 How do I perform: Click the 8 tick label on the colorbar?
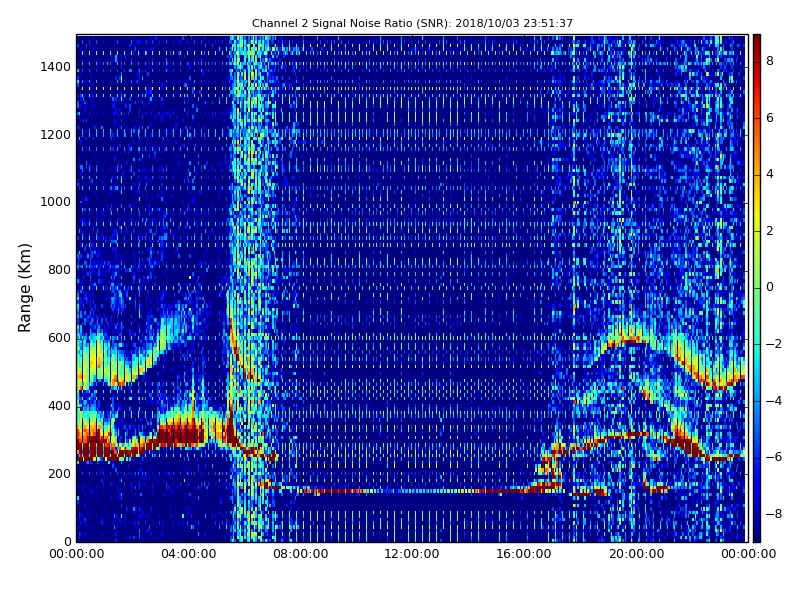(x=770, y=61)
